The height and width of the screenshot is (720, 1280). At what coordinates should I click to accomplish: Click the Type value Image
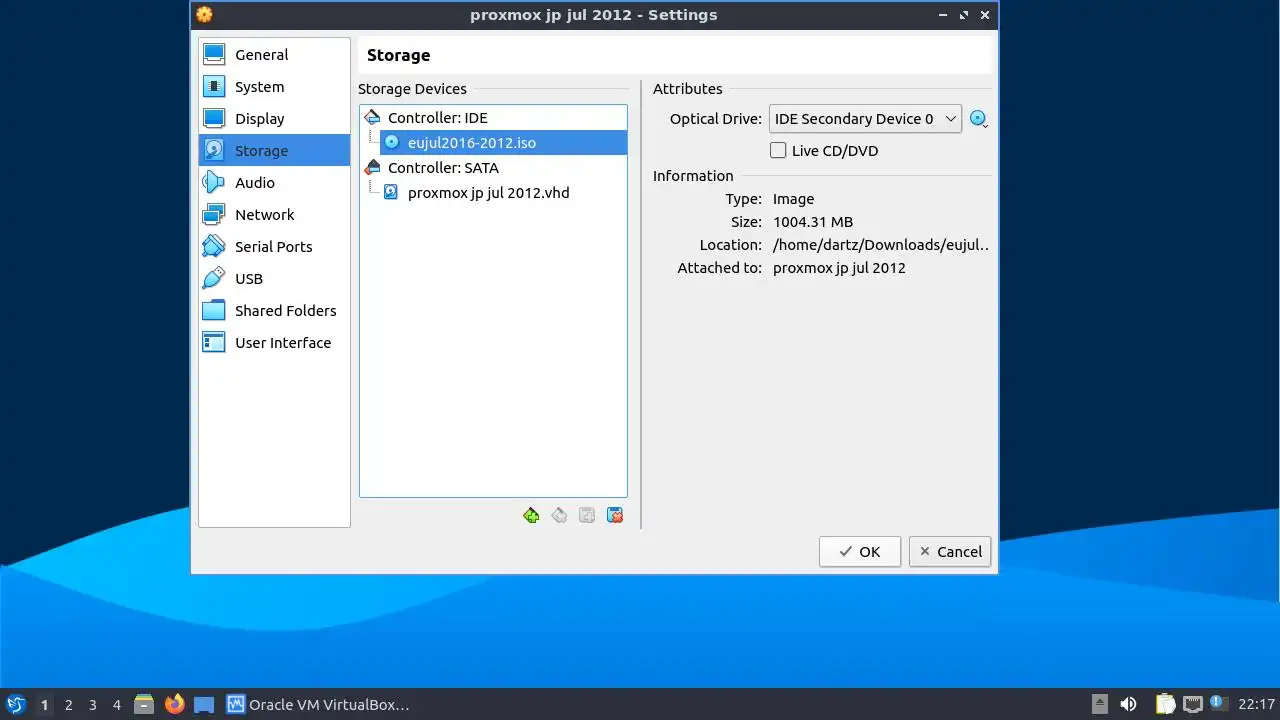point(794,199)
